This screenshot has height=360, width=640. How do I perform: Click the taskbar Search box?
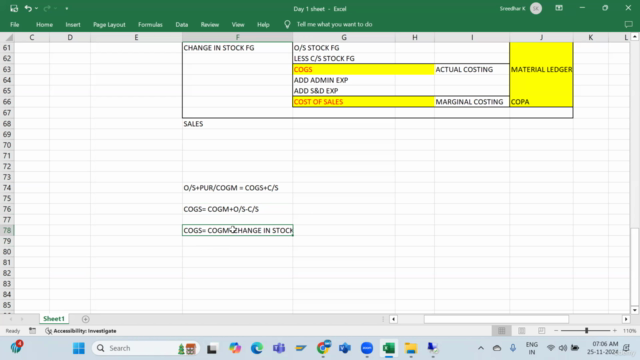[x=146, y=348]
